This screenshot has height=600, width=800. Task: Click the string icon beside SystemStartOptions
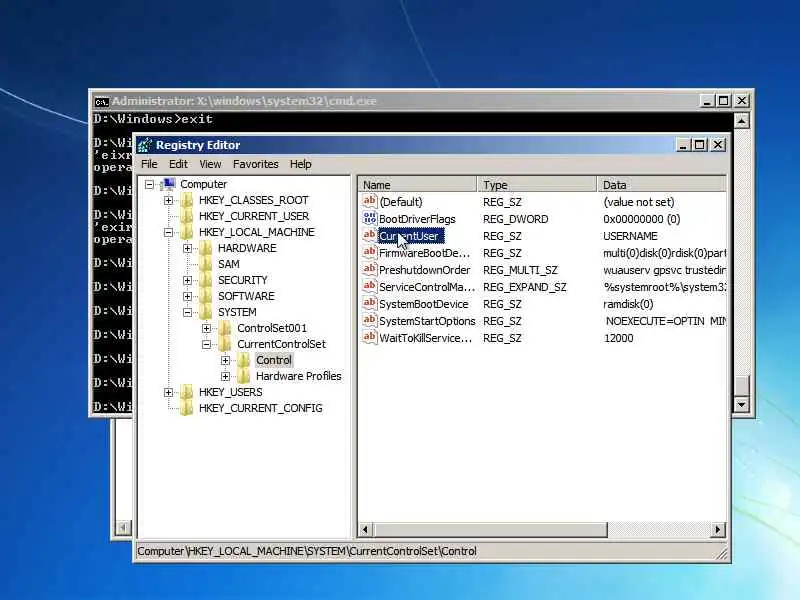369,320
